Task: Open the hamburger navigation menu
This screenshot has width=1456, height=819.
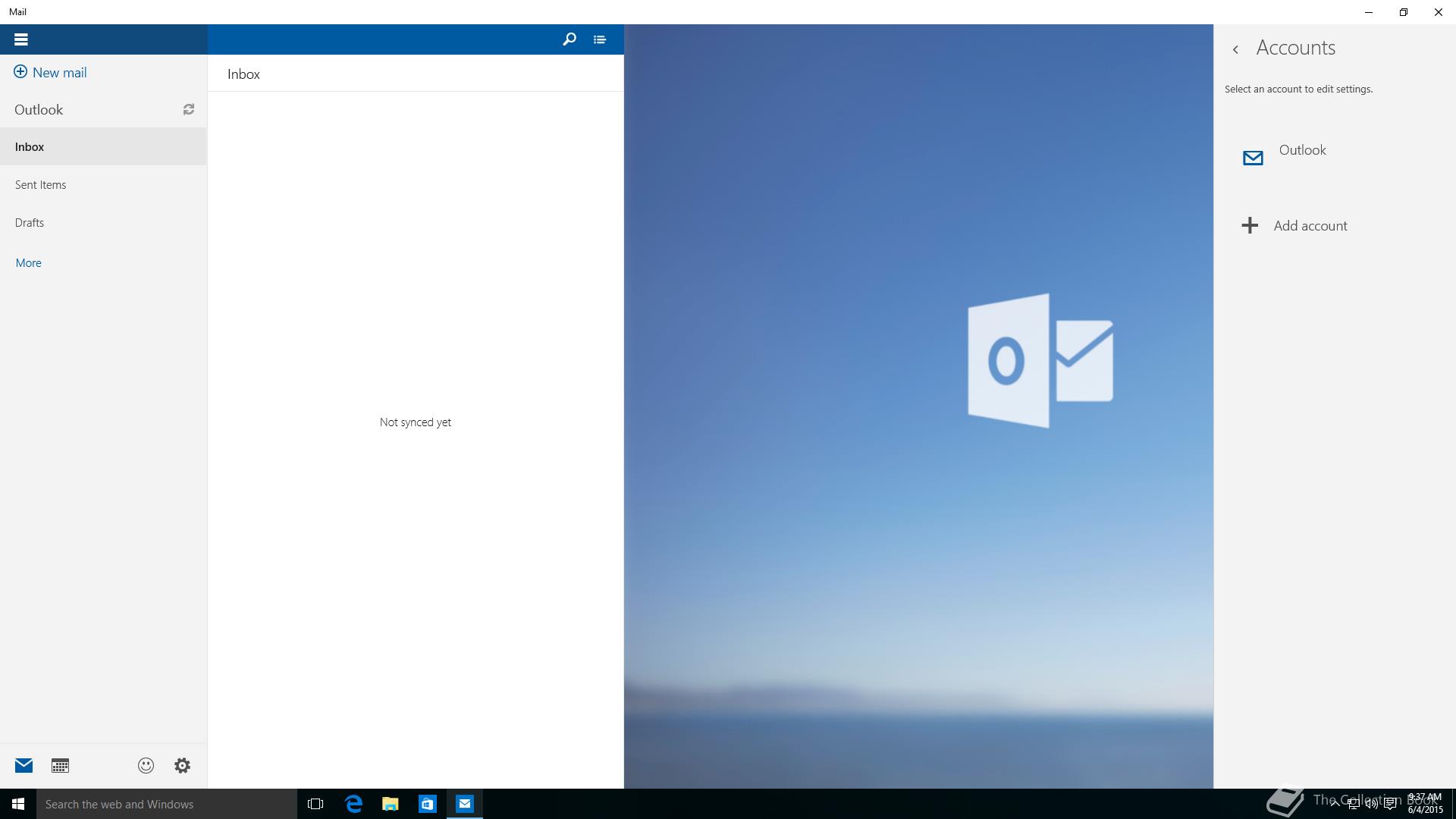Action: point(20,39)
